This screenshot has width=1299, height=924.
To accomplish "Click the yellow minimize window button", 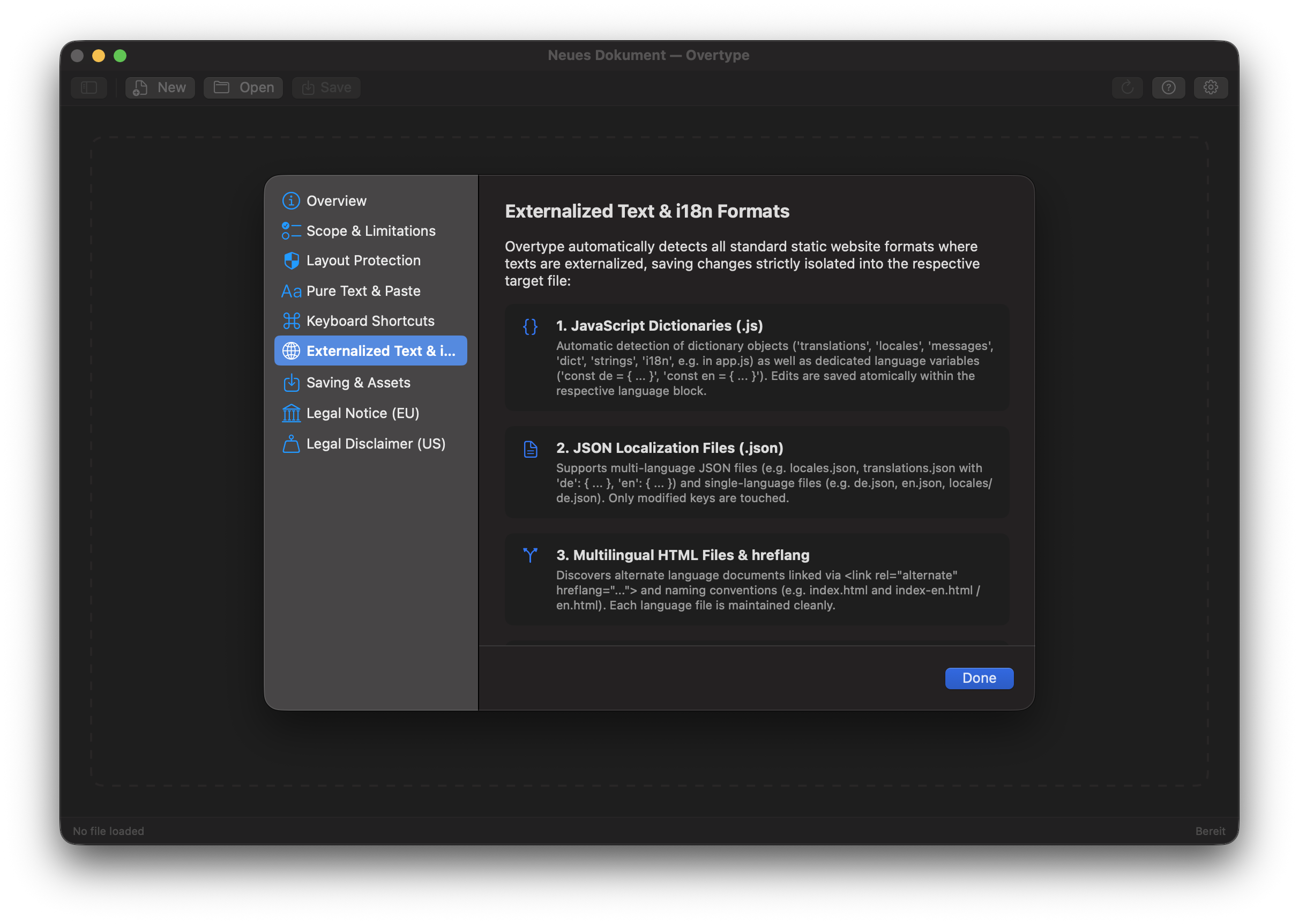I will (x=99, y=56).
